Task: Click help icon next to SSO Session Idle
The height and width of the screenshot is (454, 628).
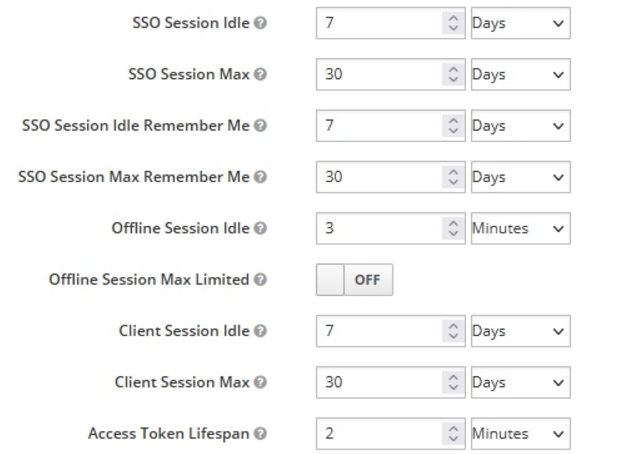Action: click(261, 23)
